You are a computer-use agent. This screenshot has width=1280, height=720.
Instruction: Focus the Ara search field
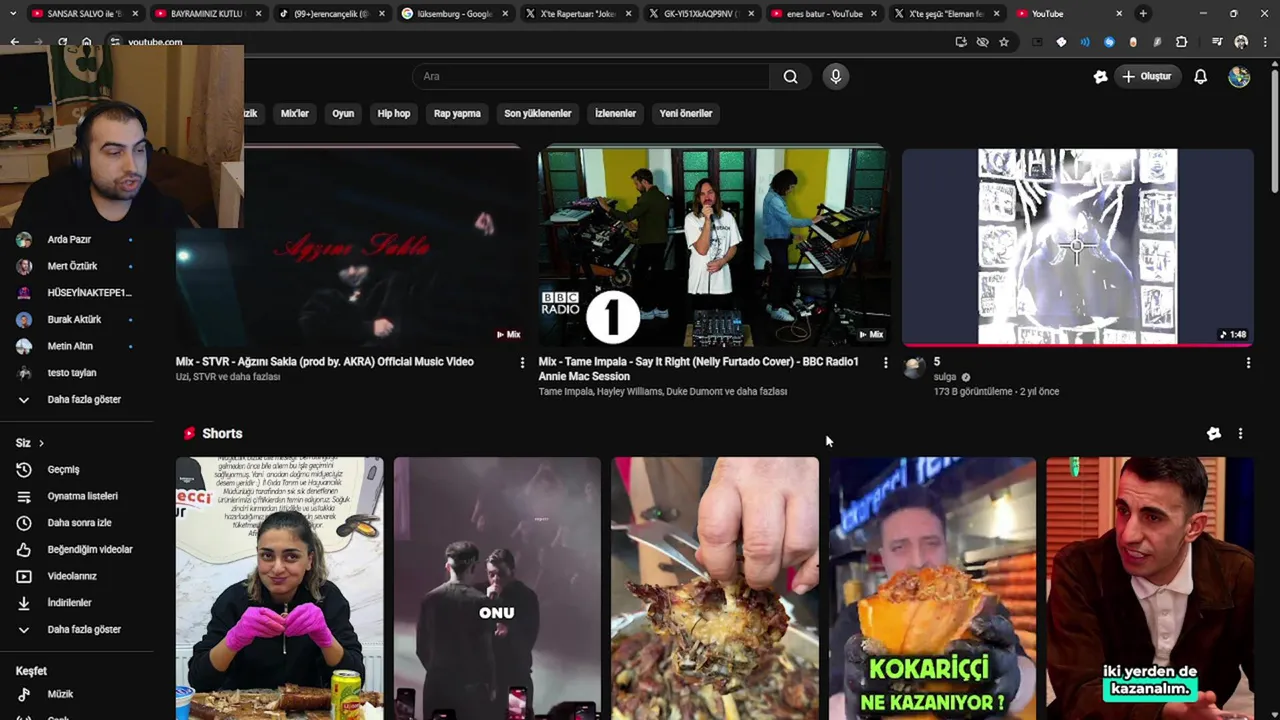592,76
